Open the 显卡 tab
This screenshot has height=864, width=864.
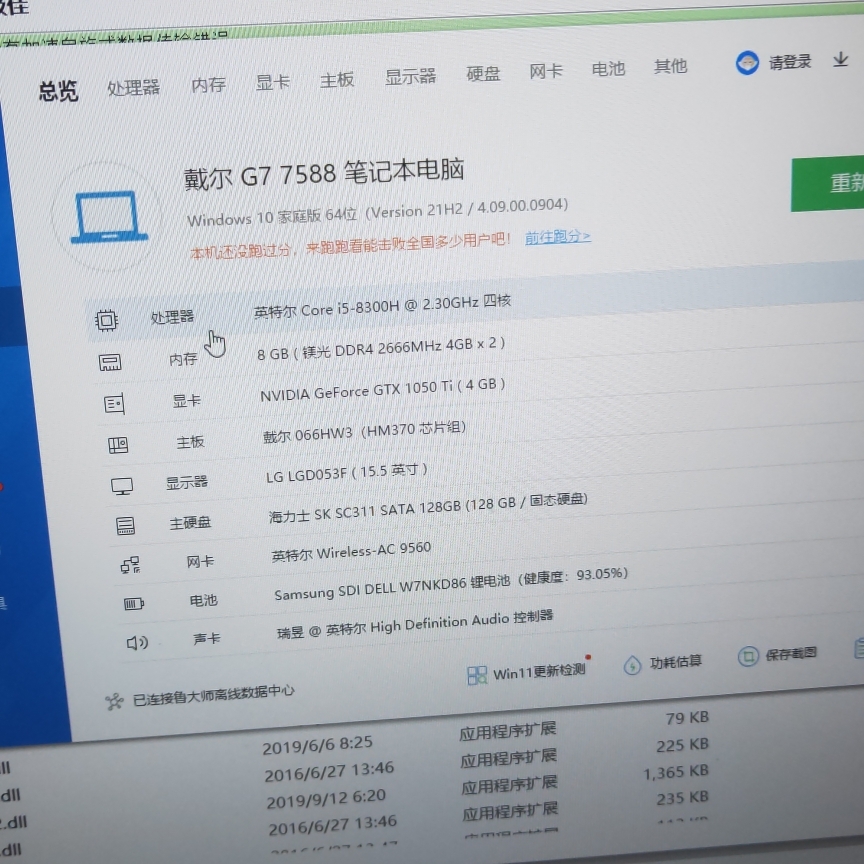[x=273, y=82]
